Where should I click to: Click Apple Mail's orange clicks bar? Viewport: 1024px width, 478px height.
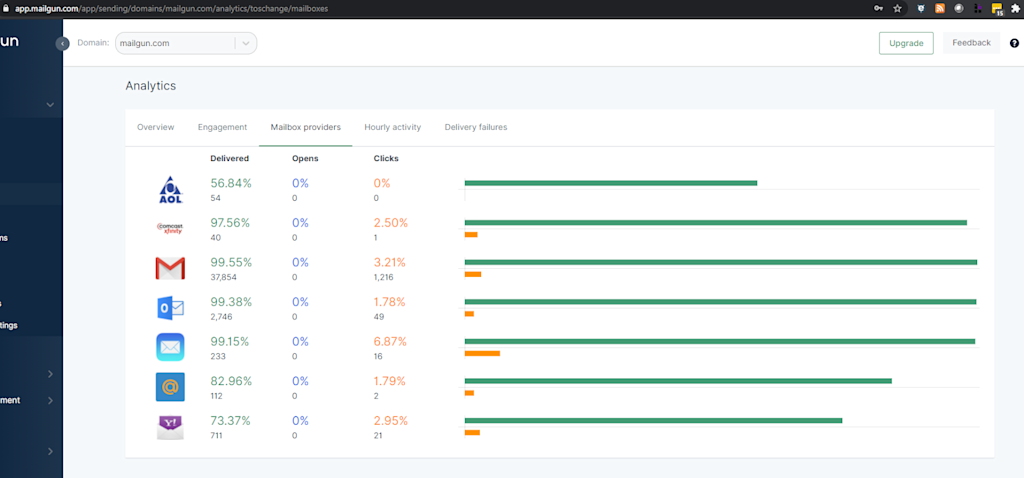point(482,353)
